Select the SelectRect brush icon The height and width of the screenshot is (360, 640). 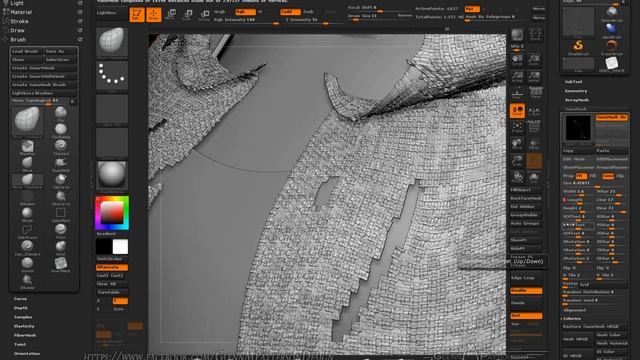pos(61,213)
